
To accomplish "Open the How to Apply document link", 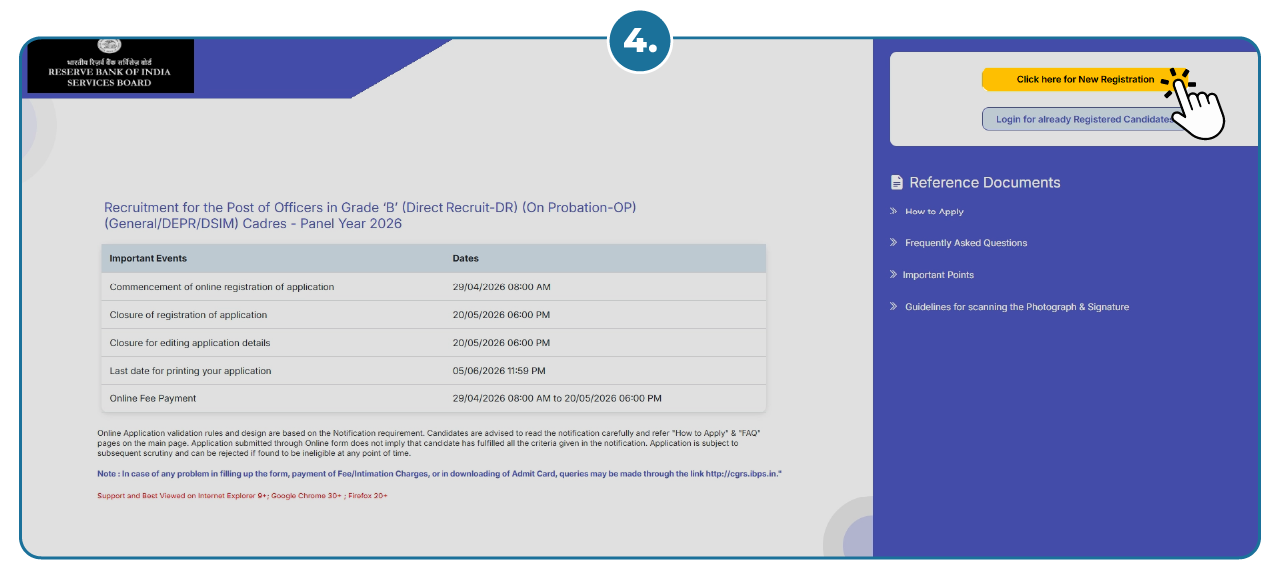I will point(934,211).
